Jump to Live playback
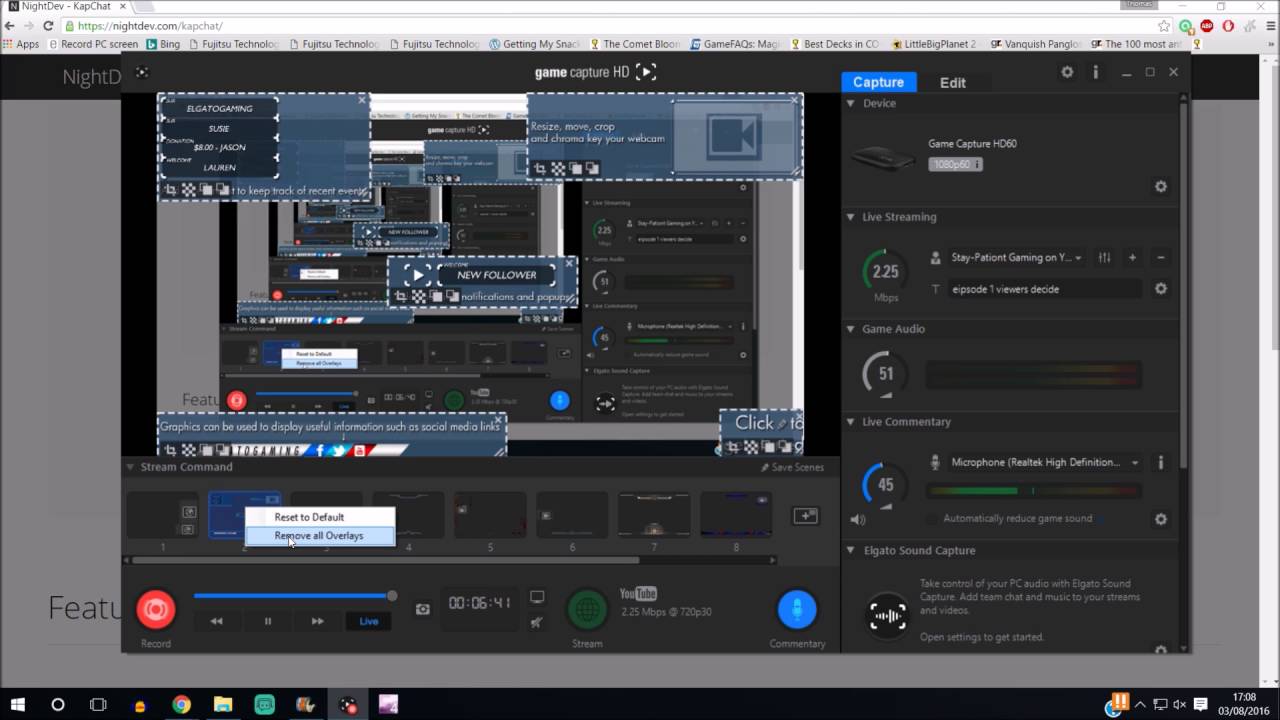The image size is (1280, 720). [x=369, y=621]
